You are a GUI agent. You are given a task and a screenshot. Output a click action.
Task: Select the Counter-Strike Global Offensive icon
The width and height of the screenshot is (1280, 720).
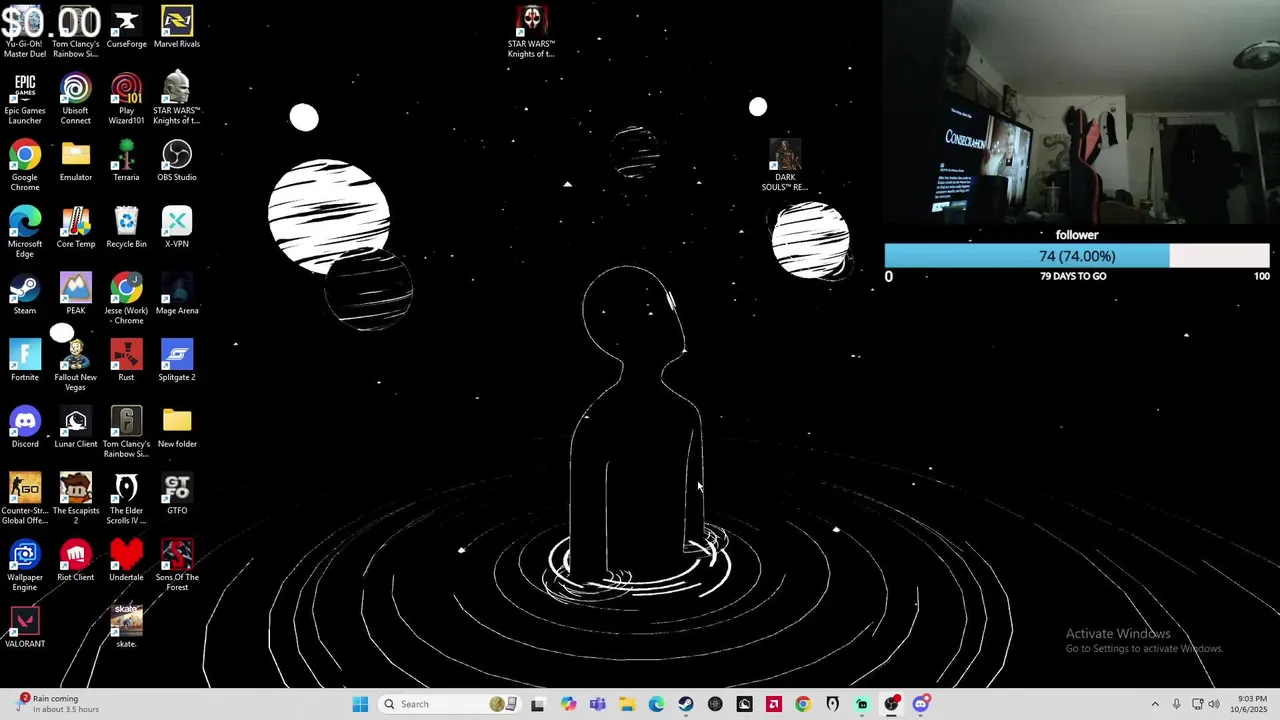click(x=25, y=499)
